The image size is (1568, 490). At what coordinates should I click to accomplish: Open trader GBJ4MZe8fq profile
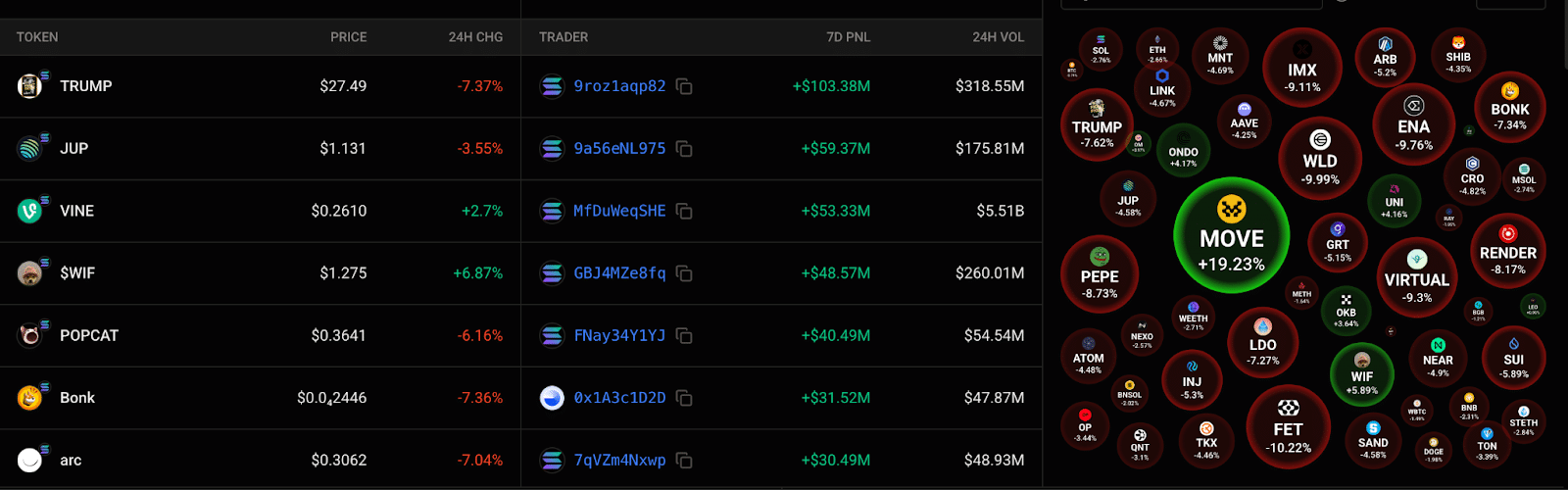tap(619, 273)
